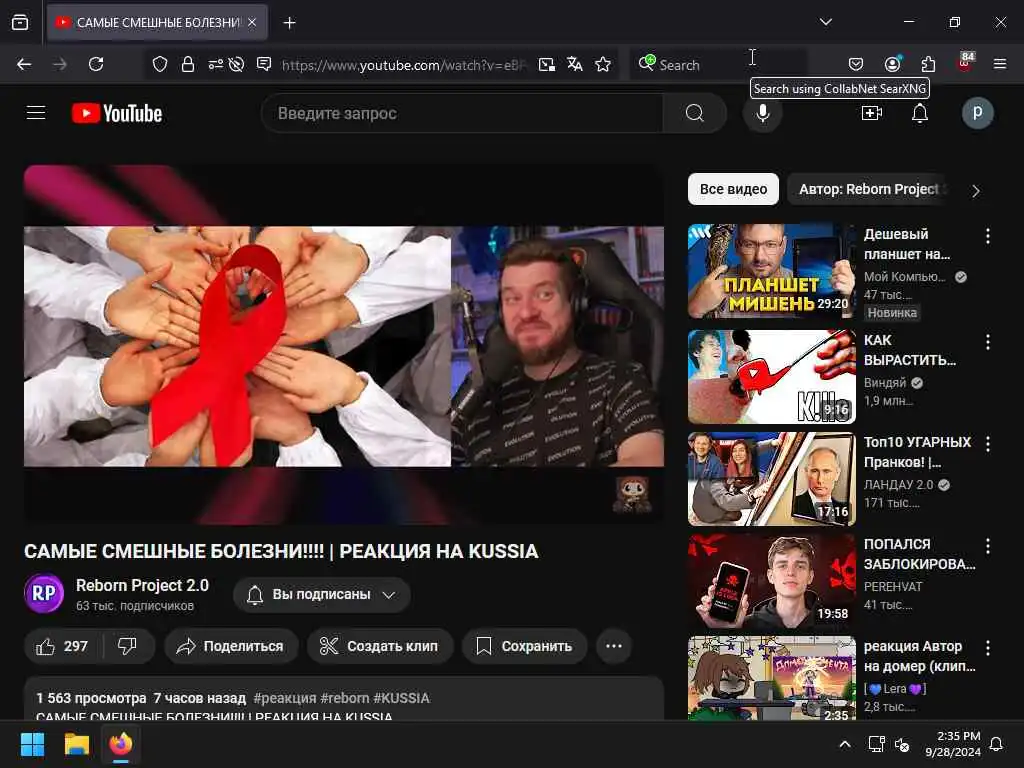
Task: Click the Введите запрос search field
Action: [462, 113]
